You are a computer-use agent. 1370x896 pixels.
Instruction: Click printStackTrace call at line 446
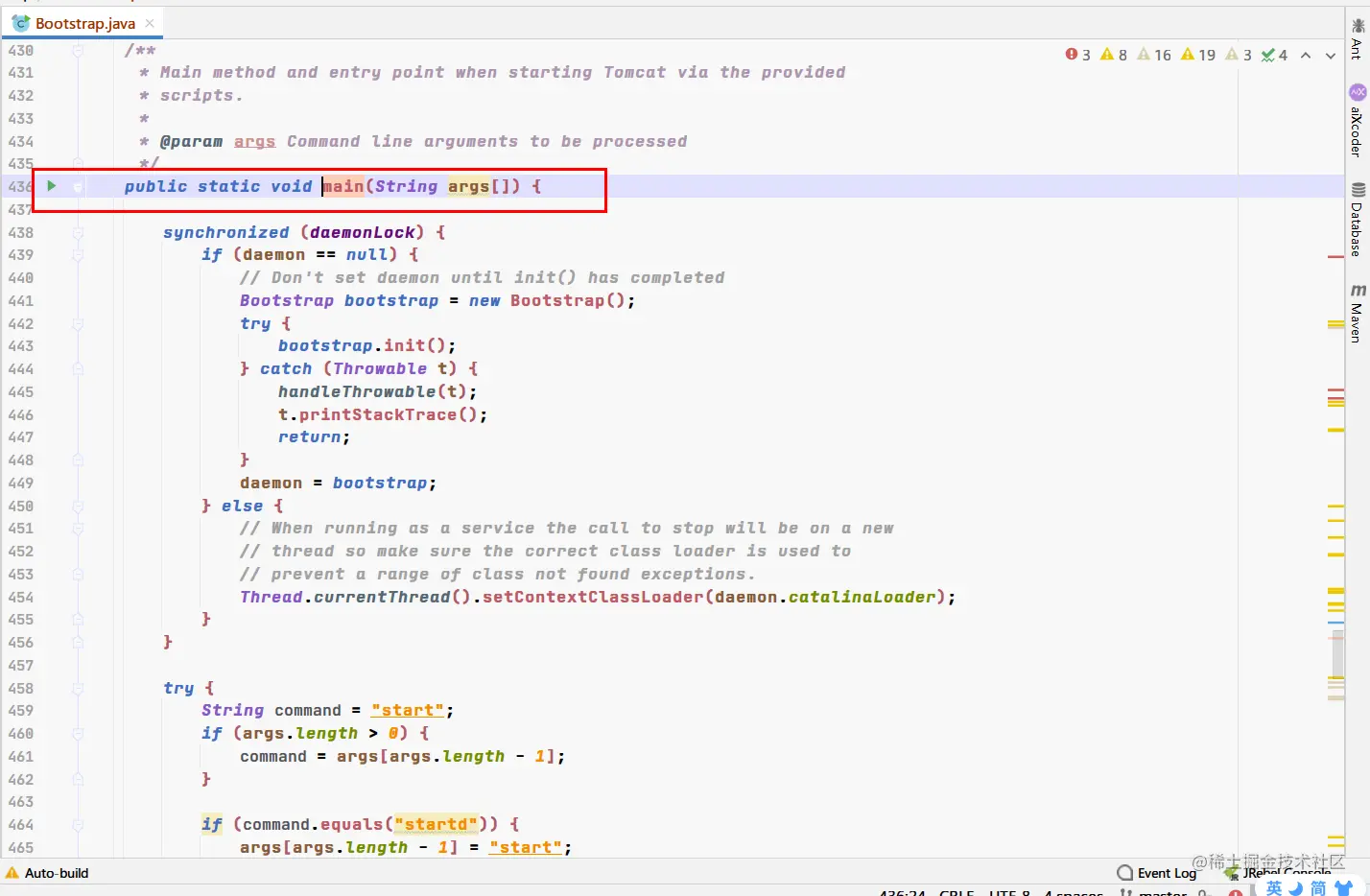(x=377, y=414)
